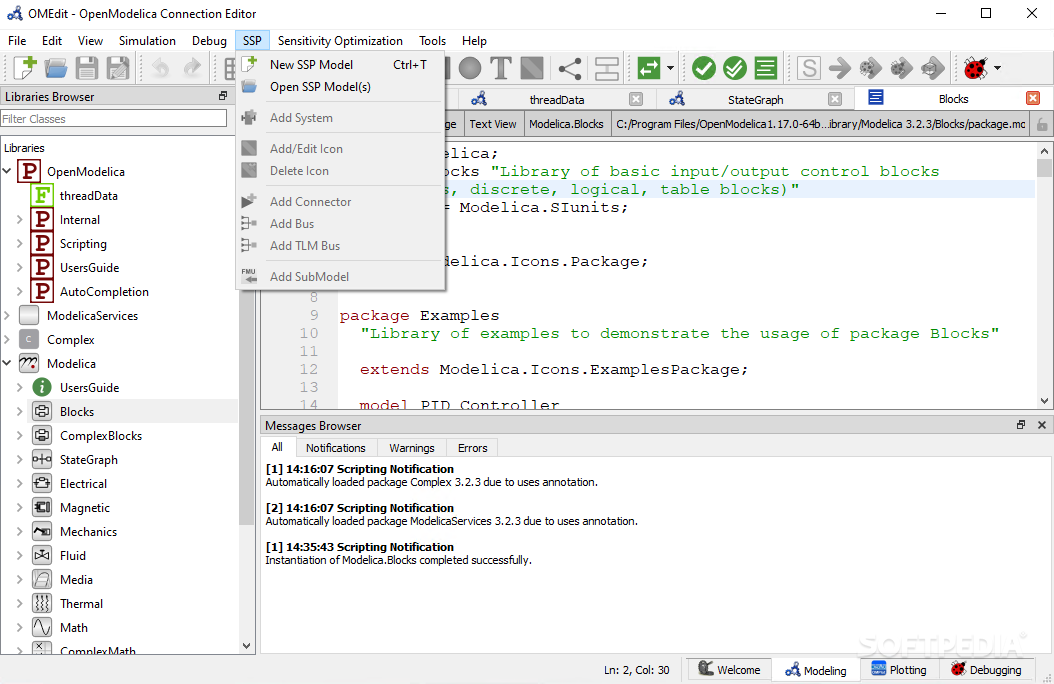Click the Simulation Setup 'S' icon

coord(809,68)
